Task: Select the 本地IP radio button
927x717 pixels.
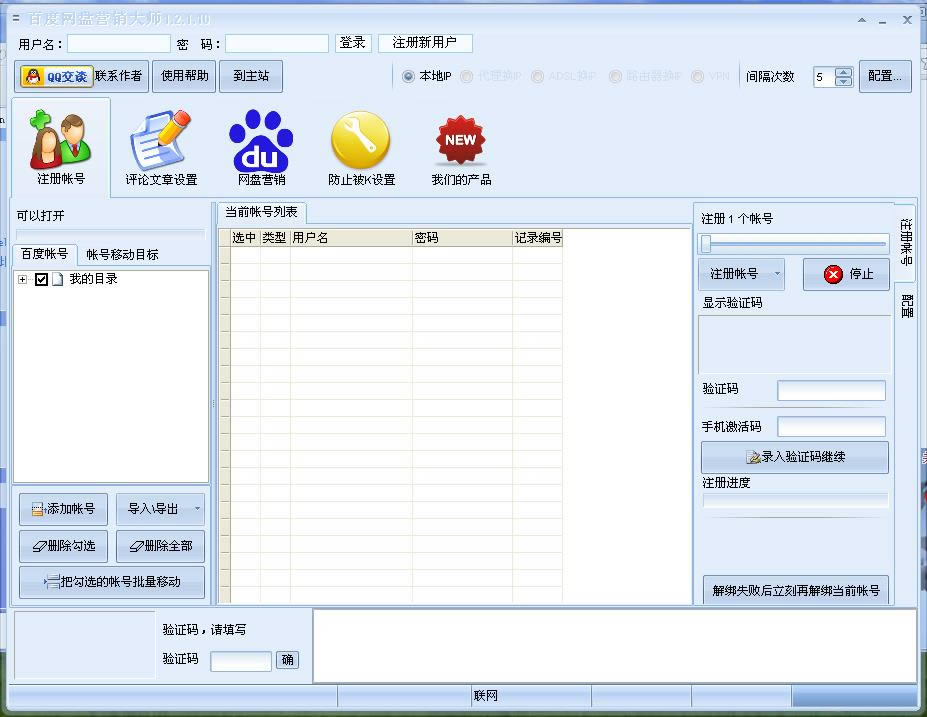Action: coord(408,76)
